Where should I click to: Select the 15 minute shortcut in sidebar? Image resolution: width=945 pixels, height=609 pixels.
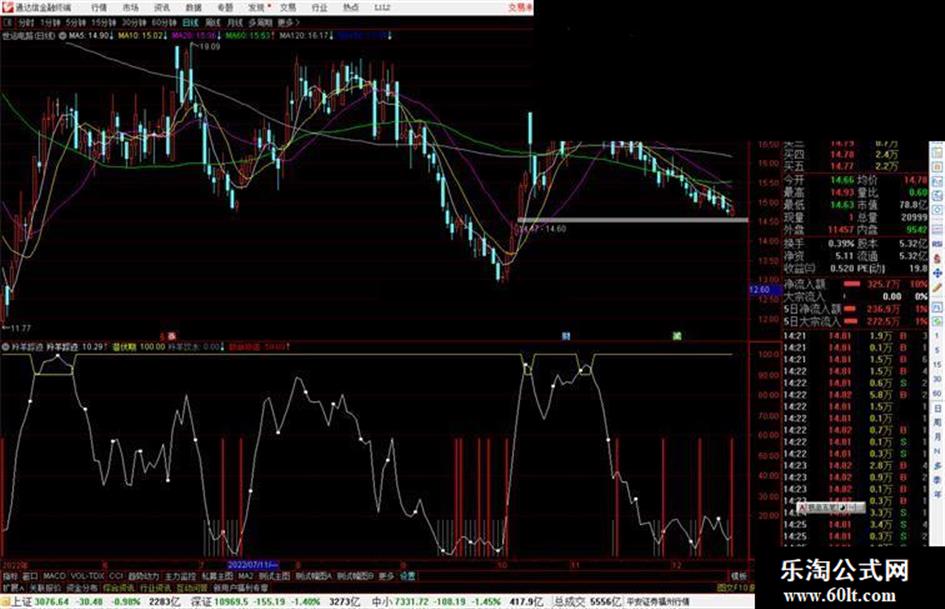(x=937, y=365)
